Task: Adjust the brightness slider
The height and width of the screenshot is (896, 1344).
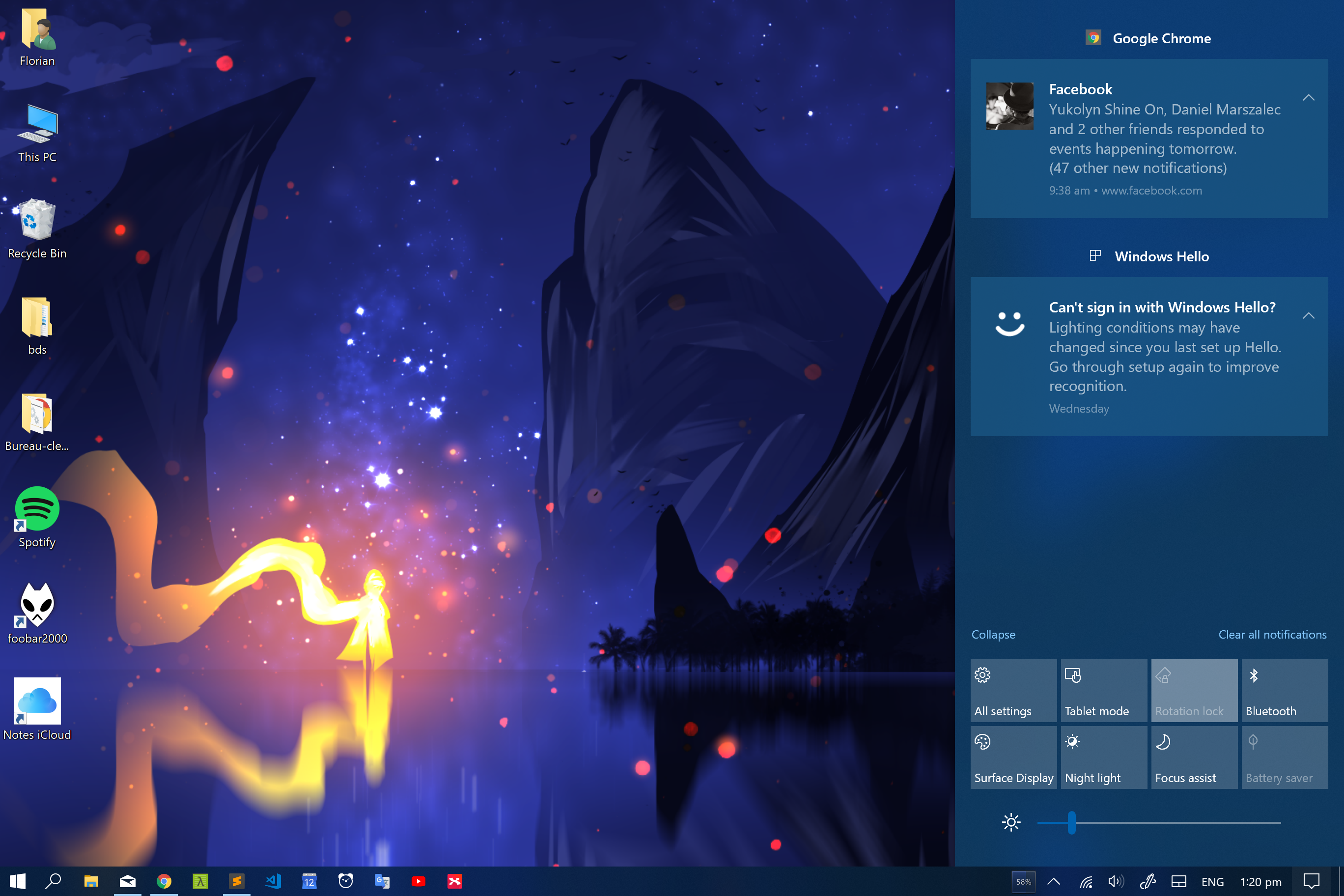Action: pyautogui.click(x=1072, y=822)
